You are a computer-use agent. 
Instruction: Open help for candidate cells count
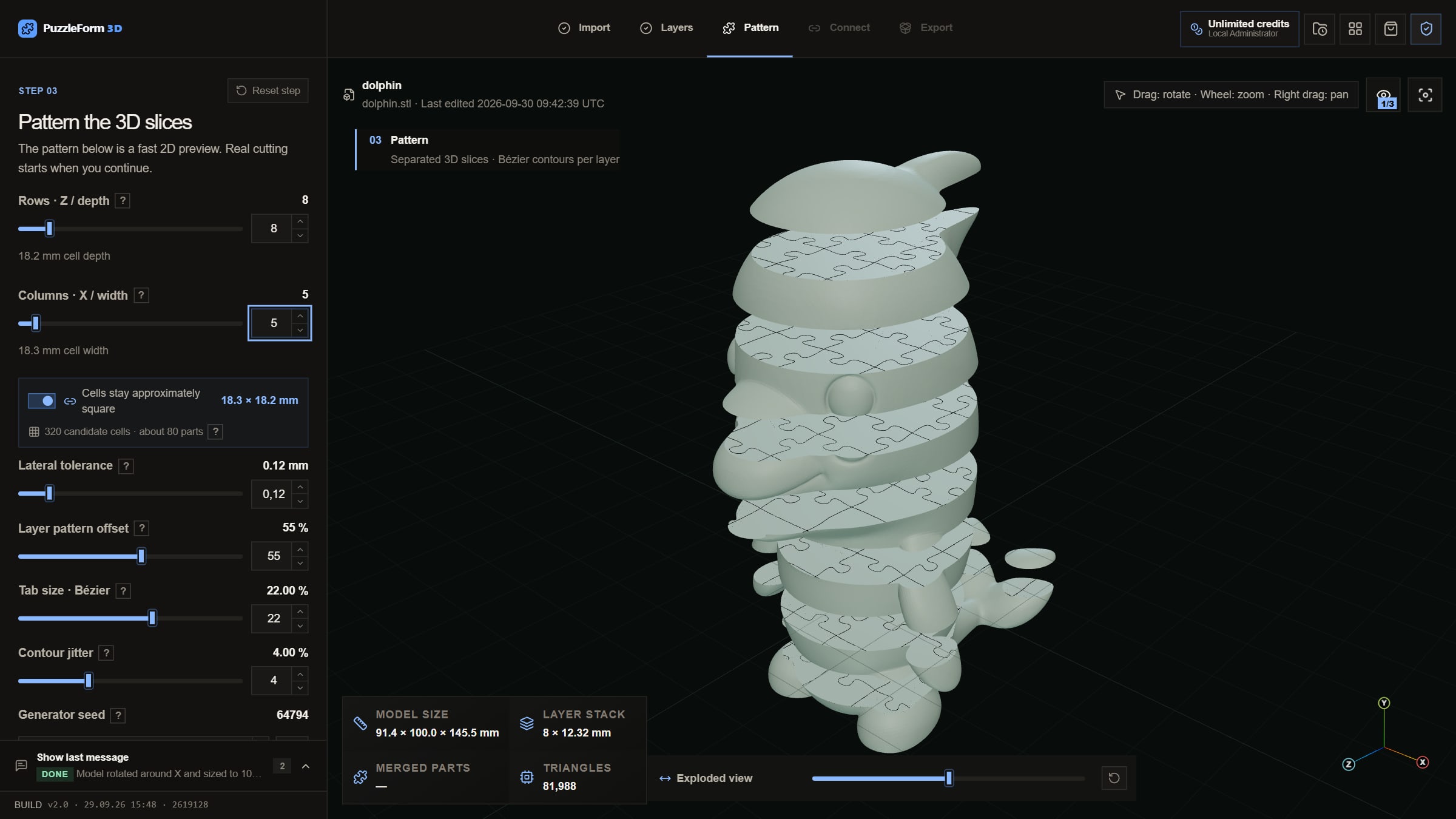pyautogui.click(x=215, y=431)
